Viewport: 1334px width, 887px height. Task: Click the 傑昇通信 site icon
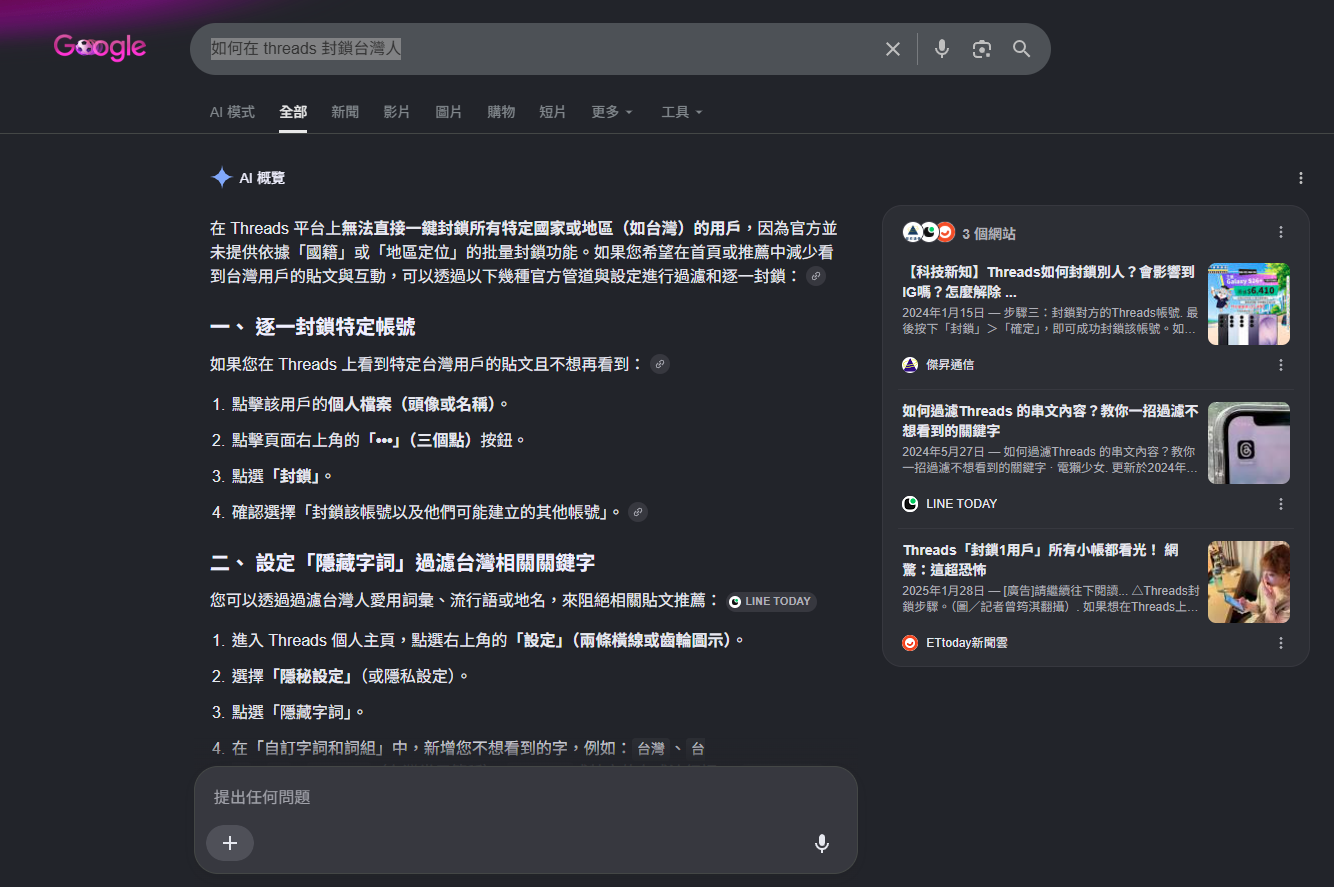910,365
